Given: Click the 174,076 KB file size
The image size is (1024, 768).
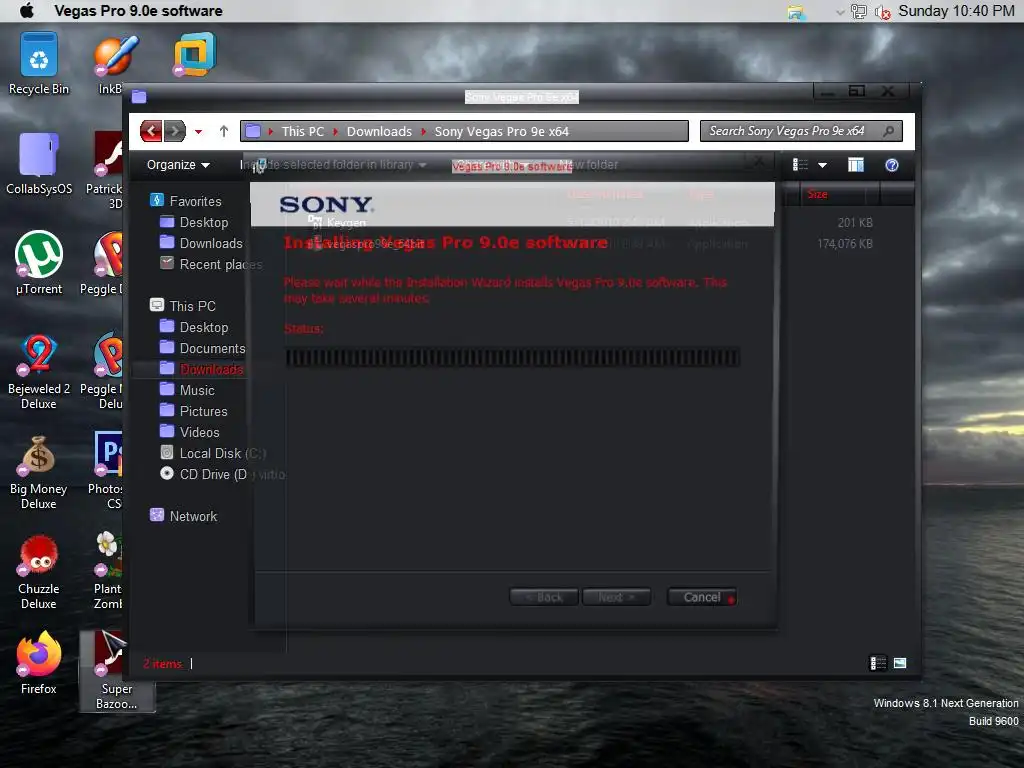Looking at the screenshot, I should pyautogui.click(x=844, y=244).
